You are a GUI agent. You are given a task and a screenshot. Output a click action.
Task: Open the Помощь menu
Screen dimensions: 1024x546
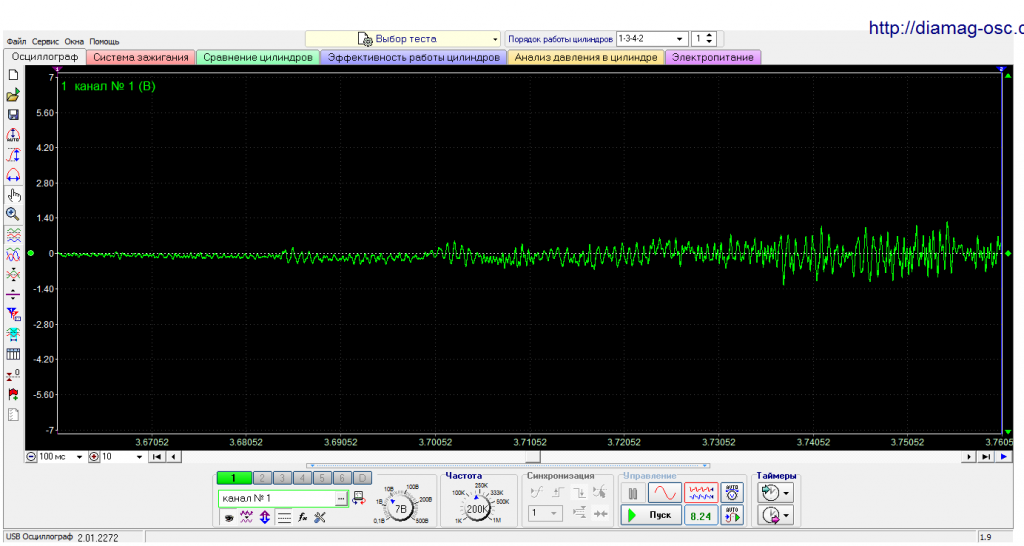(x=104, y=41)
